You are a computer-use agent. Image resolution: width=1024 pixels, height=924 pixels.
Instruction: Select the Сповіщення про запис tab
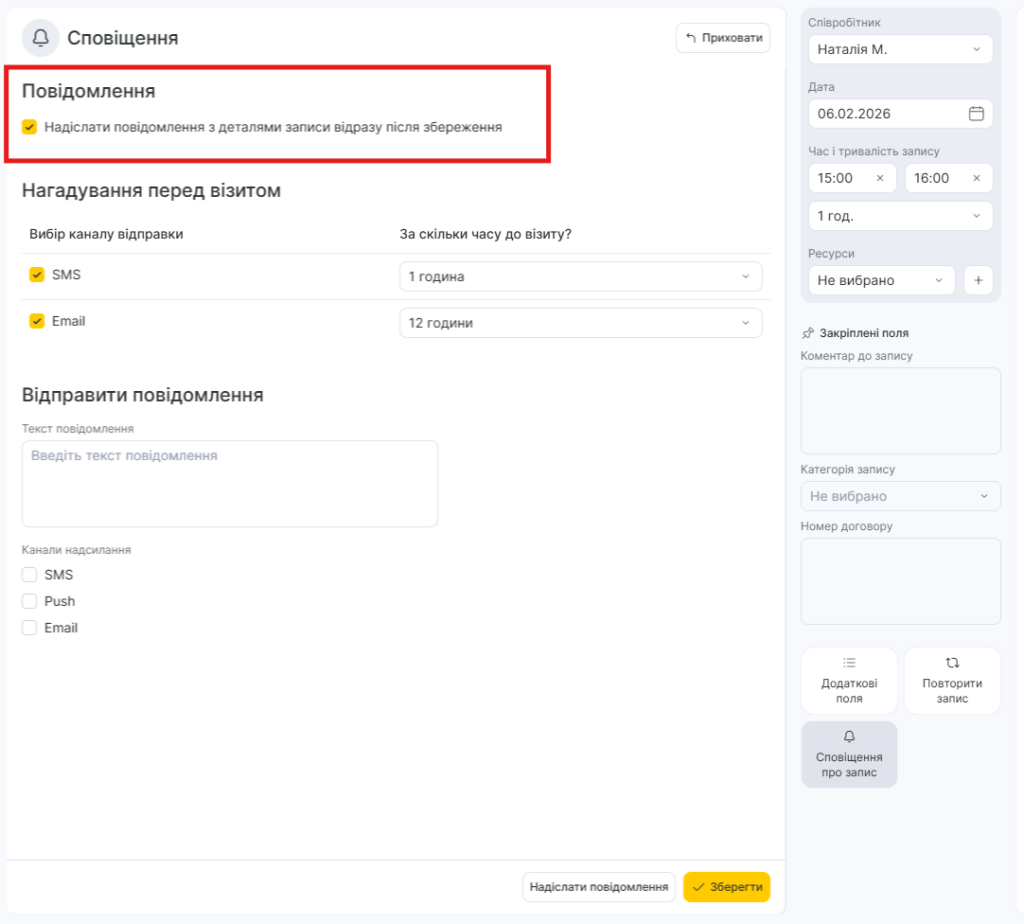point(849,755)
